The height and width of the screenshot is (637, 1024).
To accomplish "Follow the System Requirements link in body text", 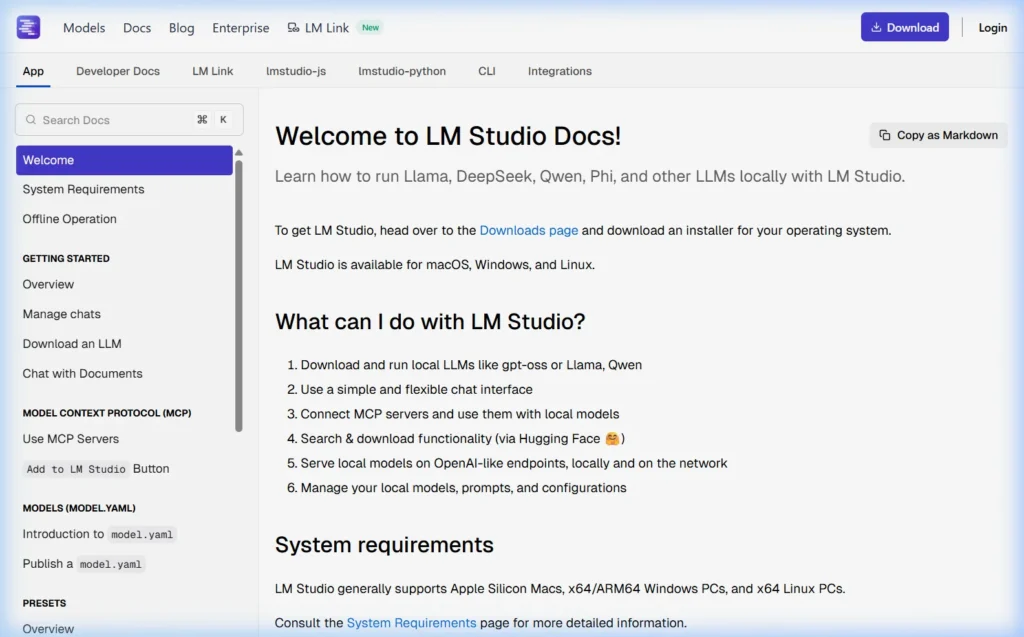I will 410,622.
